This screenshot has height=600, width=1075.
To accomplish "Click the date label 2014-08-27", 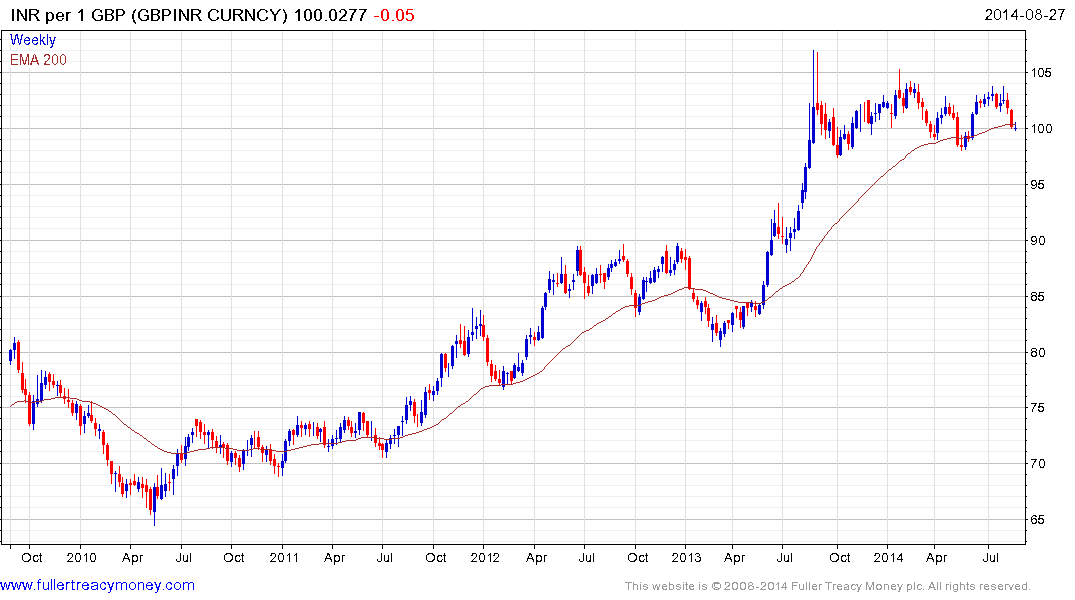I will 1024,15.
